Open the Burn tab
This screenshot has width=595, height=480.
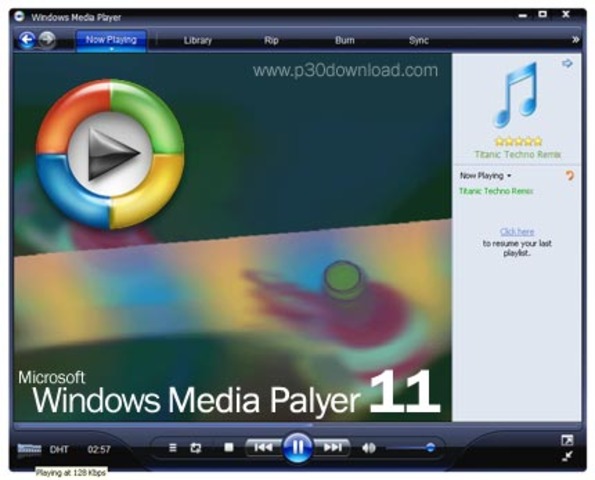[x=345, y=40]
